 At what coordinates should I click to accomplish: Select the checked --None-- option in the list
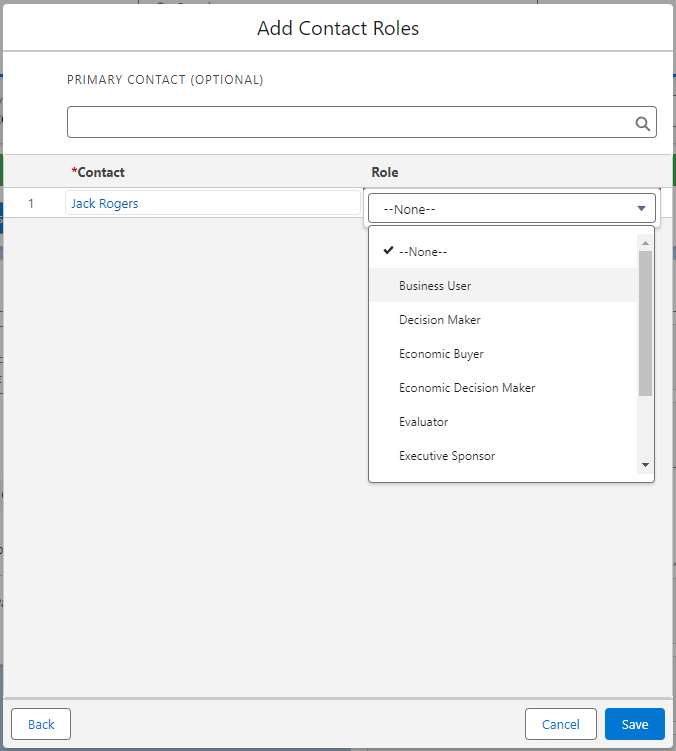tap(422, 252)
